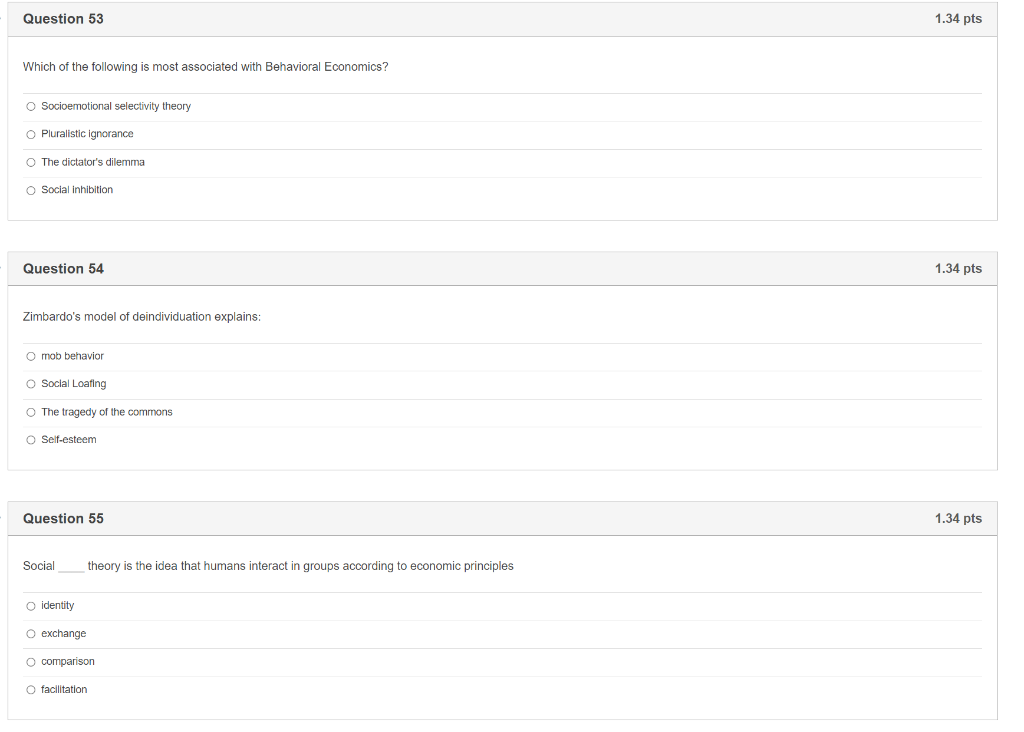1024x732 pixels.
Task: Mark the Self-esteem radio option
Action: 31,440
